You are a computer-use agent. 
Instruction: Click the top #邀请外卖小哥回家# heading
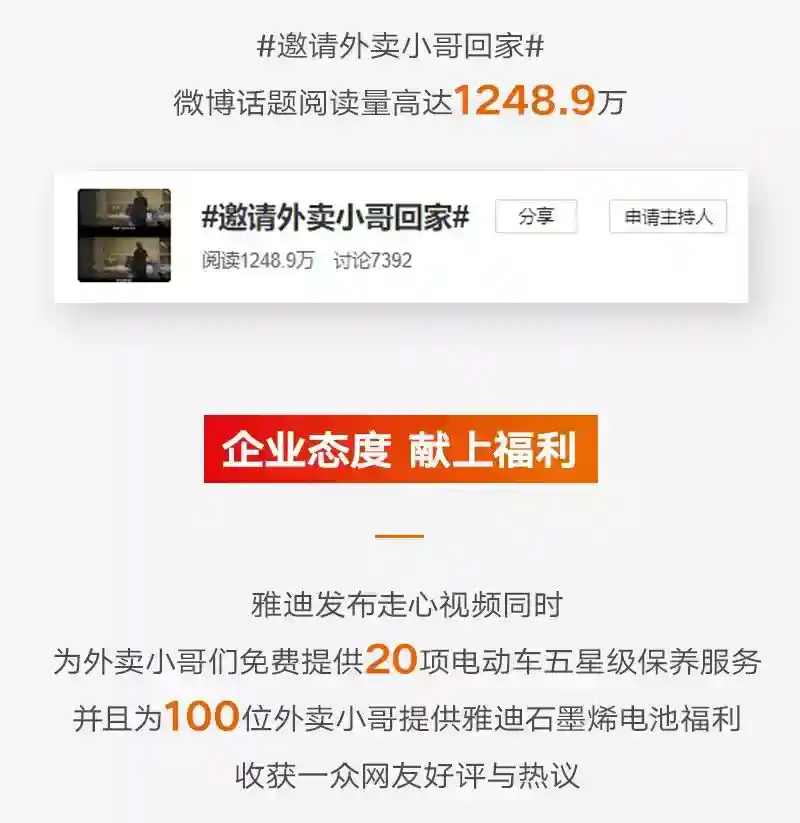(x=400, y=46)
